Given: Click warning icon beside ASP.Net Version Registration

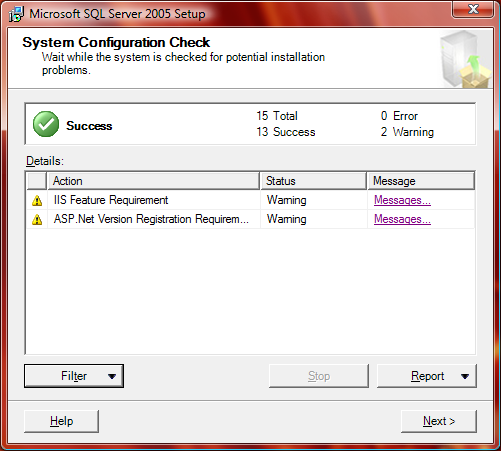Looking at the screenshot, I should (37, 219).
